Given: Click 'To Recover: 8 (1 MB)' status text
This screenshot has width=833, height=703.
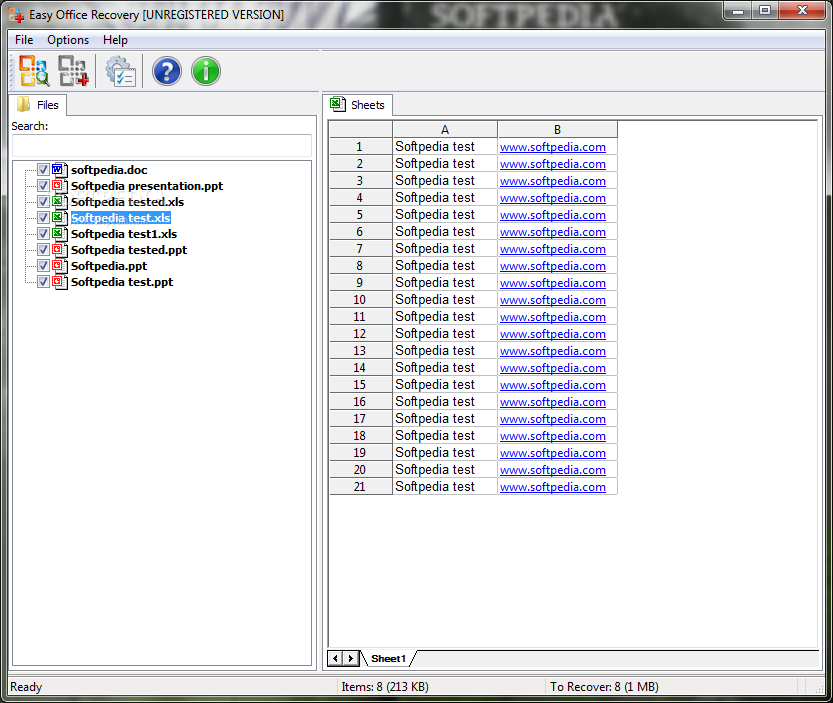Looking at the screenshot, I should click(x=604, y=687).
